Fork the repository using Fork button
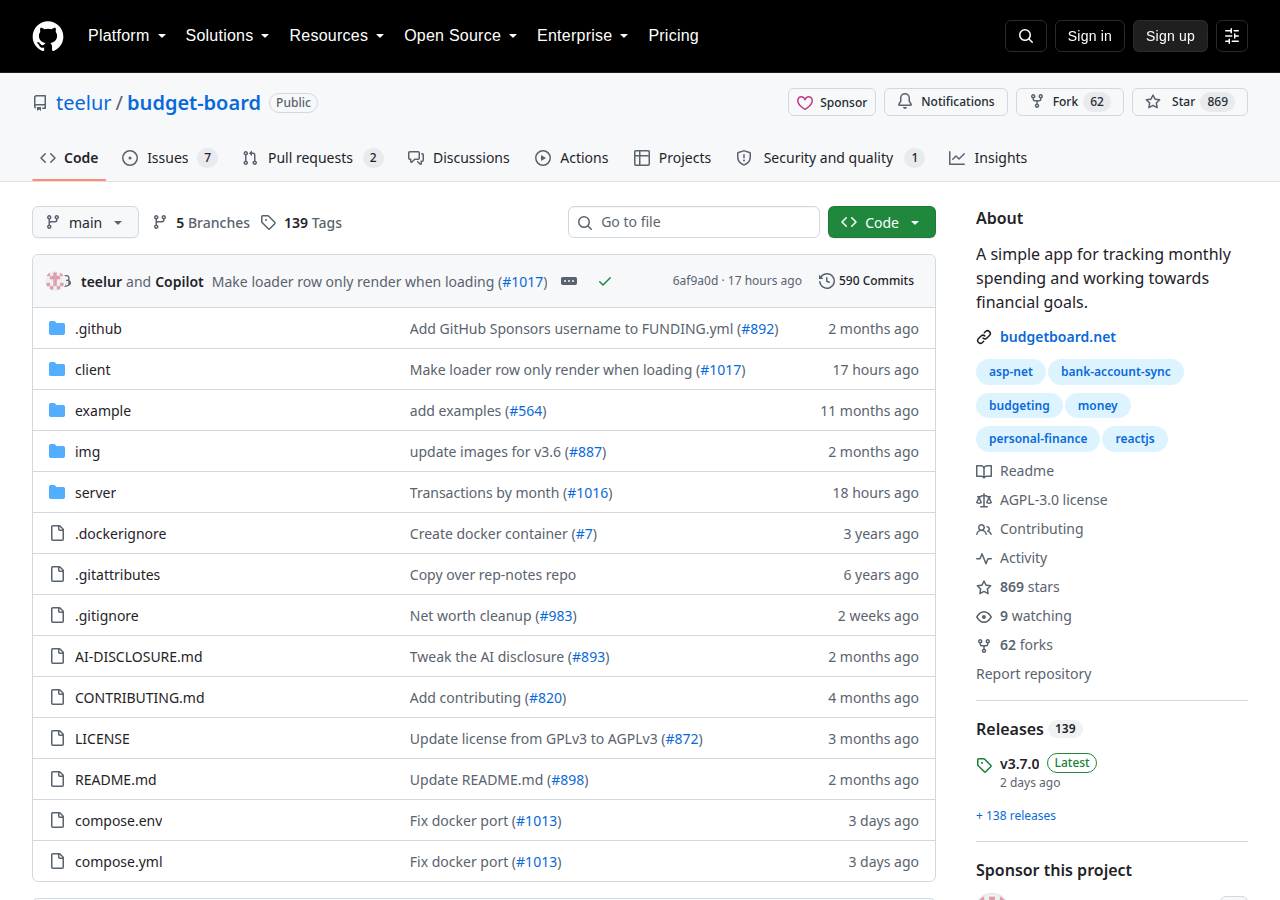 click(x=1070, y=102)
